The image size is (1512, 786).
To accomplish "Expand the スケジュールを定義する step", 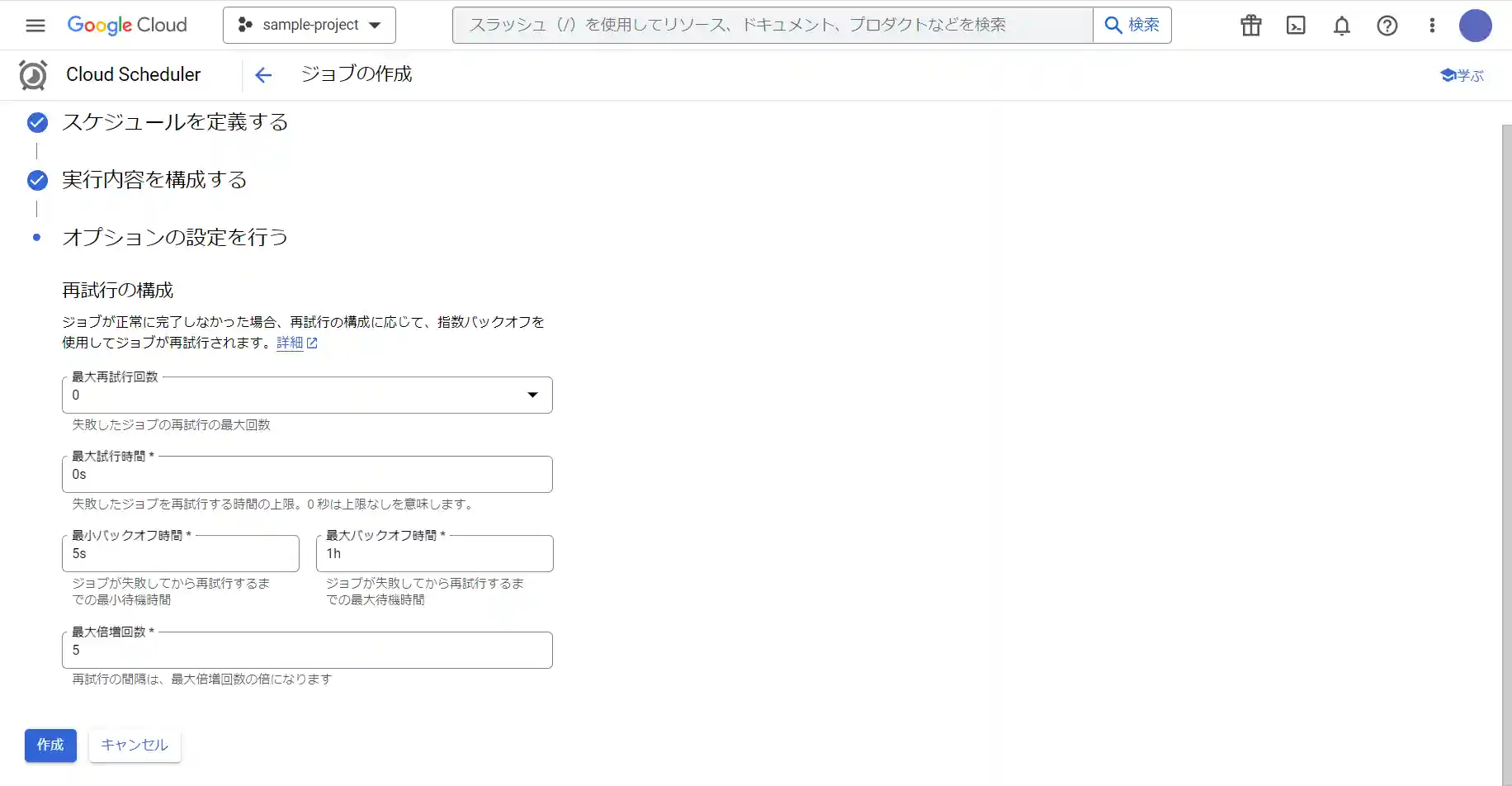I will [175, 122].
